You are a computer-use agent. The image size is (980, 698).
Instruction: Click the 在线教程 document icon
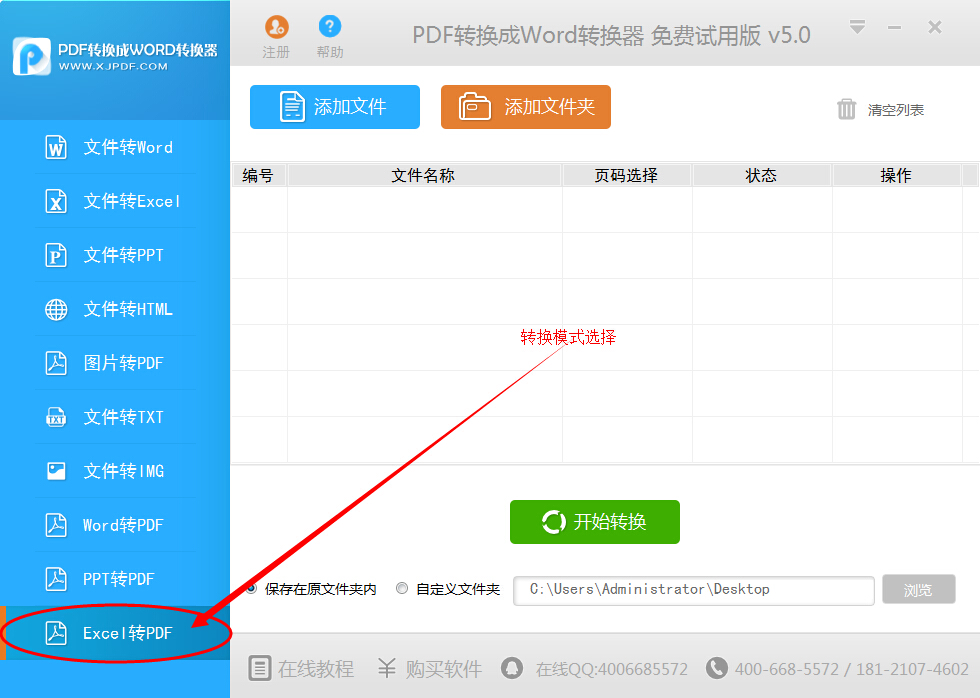(259, 668)
